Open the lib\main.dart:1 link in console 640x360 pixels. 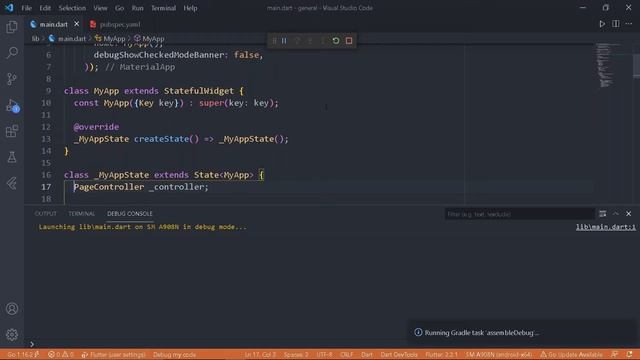pyautogui.click(x=606, y=227)
